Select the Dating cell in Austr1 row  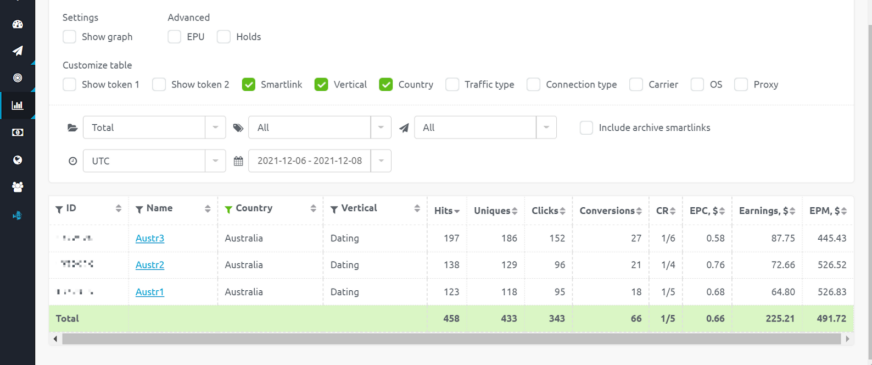tap(375, 292)
